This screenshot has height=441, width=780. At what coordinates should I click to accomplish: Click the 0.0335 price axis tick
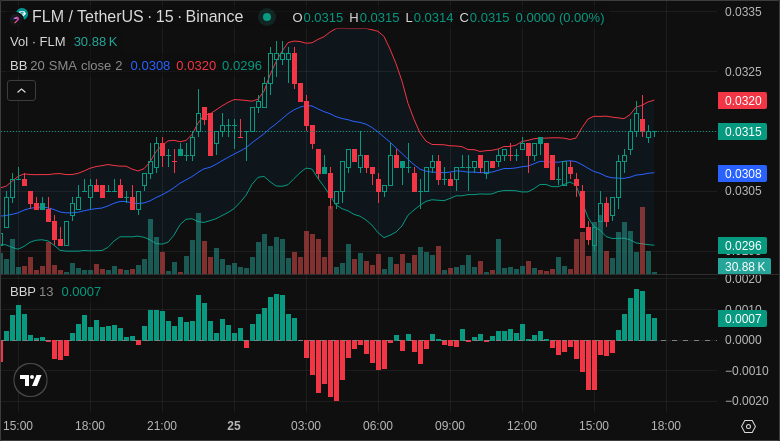[x=743, y=11]
